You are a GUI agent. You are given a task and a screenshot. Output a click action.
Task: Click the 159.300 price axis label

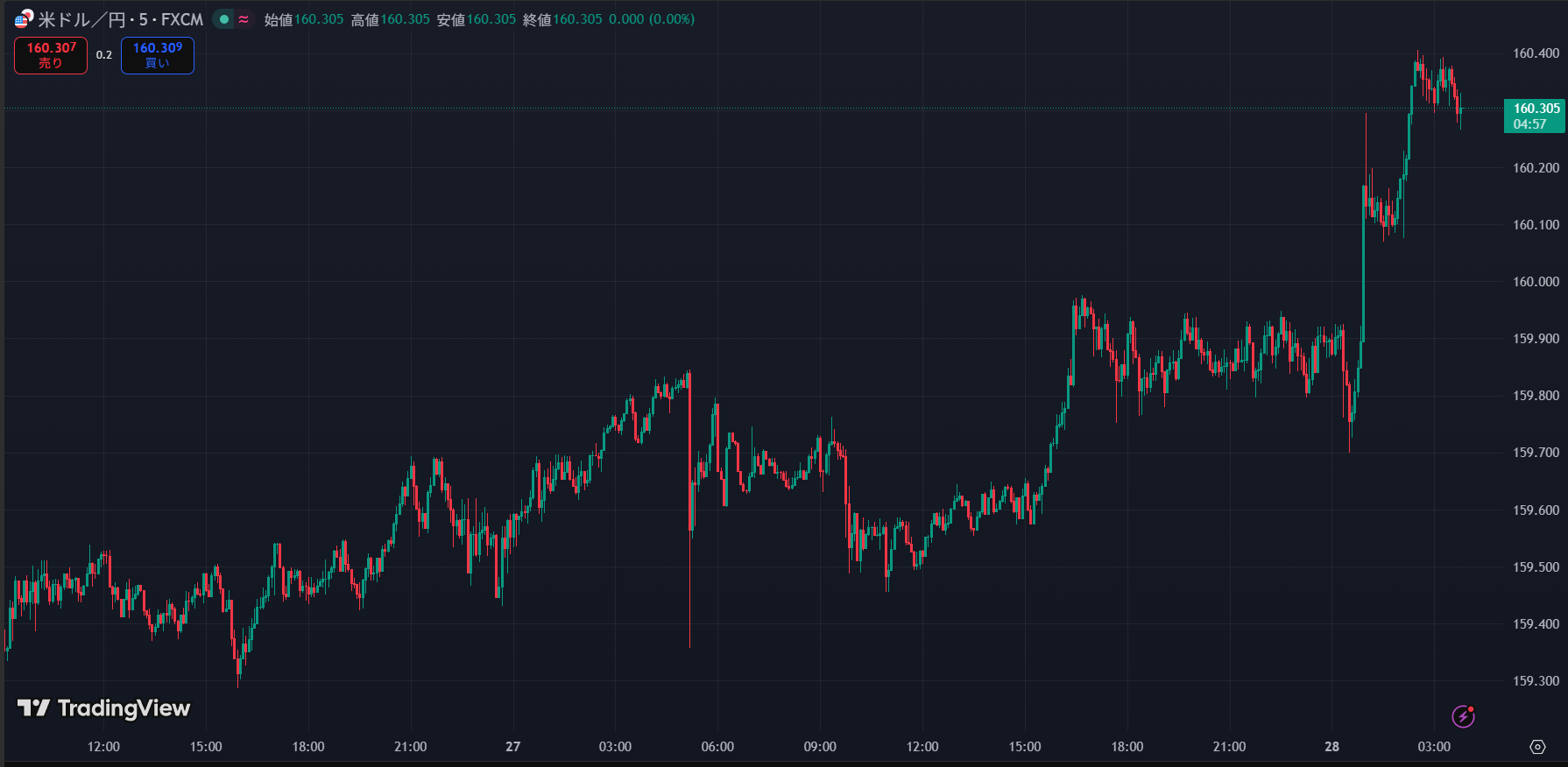point(1536,681)
